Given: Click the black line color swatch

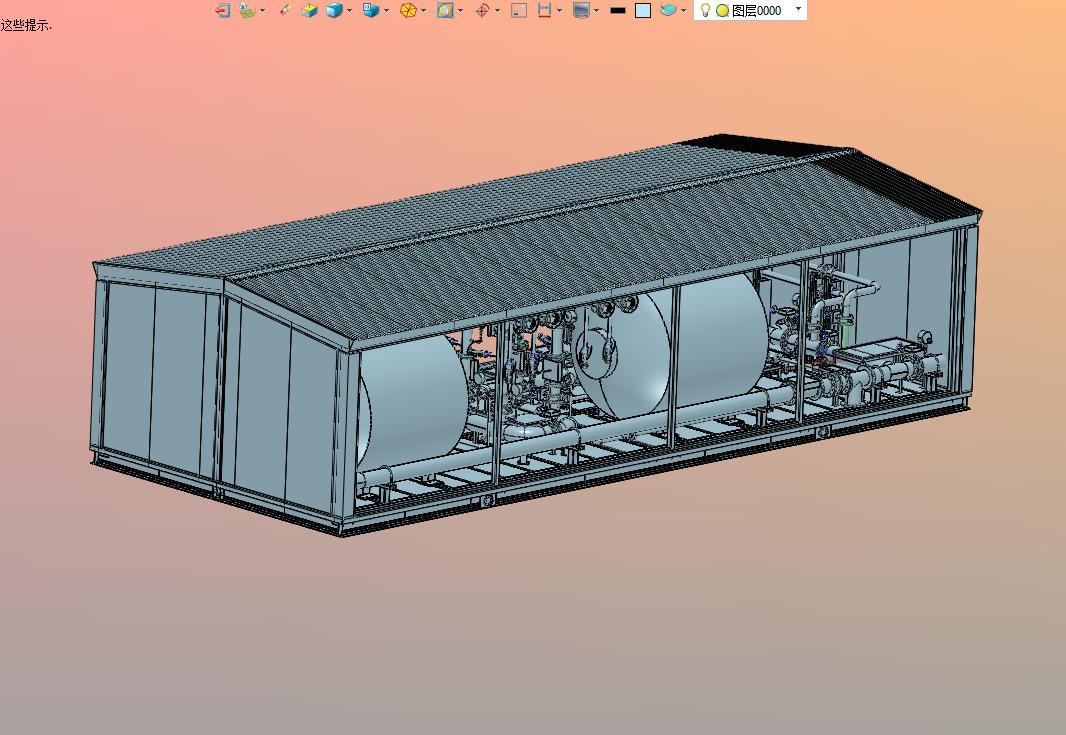Looking at the screenshot, I should click(618, 10).
